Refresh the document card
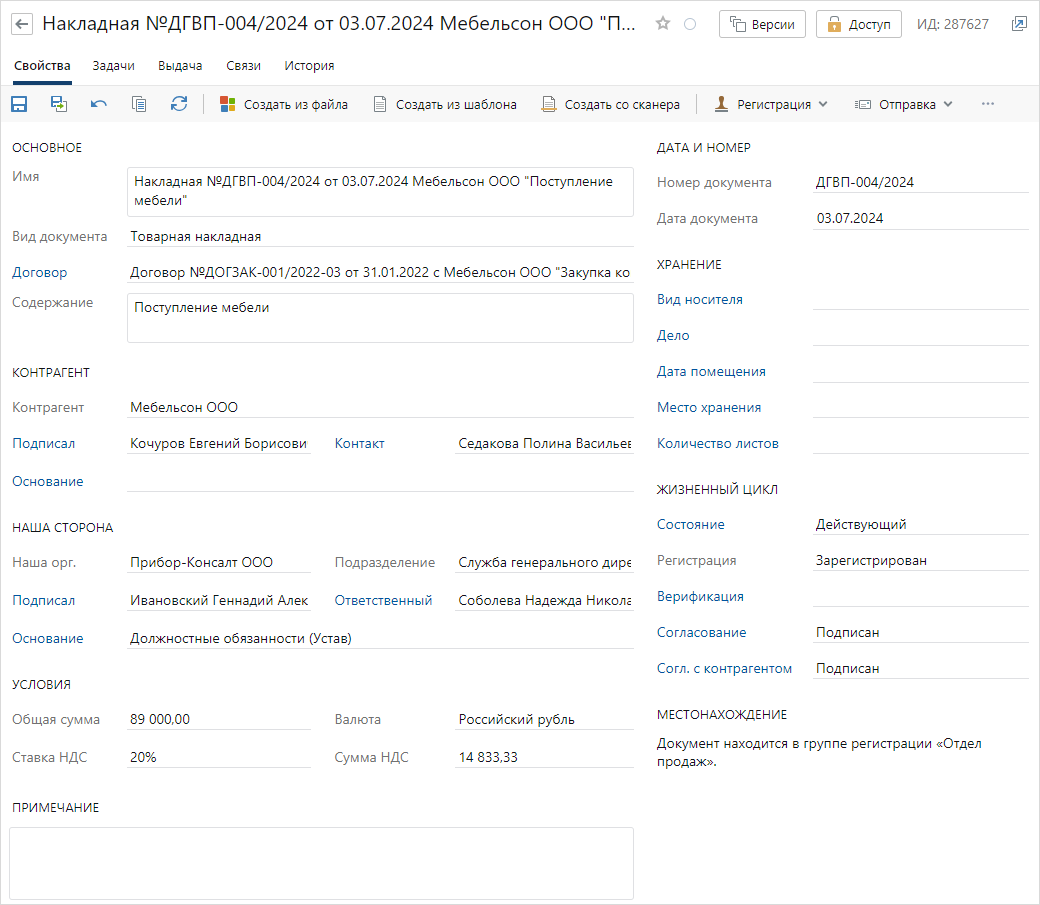Image resolution: width=1040 pixels, height=905 pixels. click(x=179, y=104)
